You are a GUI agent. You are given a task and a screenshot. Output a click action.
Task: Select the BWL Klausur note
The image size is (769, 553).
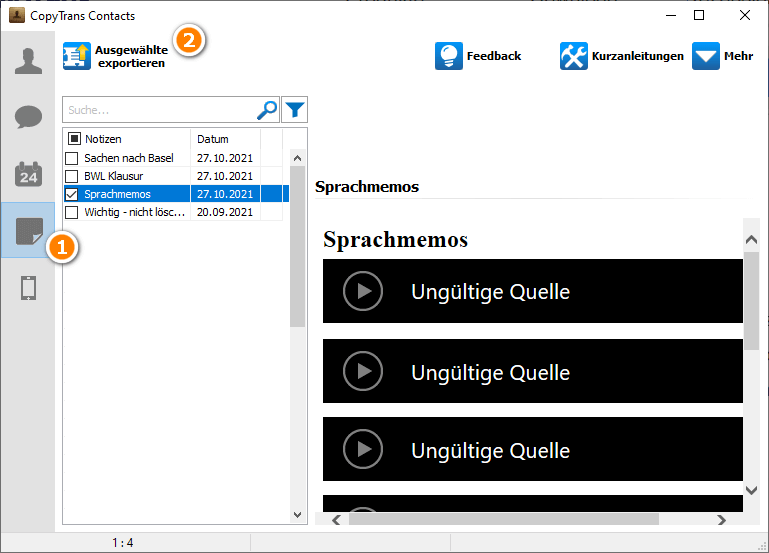point(114,176)
